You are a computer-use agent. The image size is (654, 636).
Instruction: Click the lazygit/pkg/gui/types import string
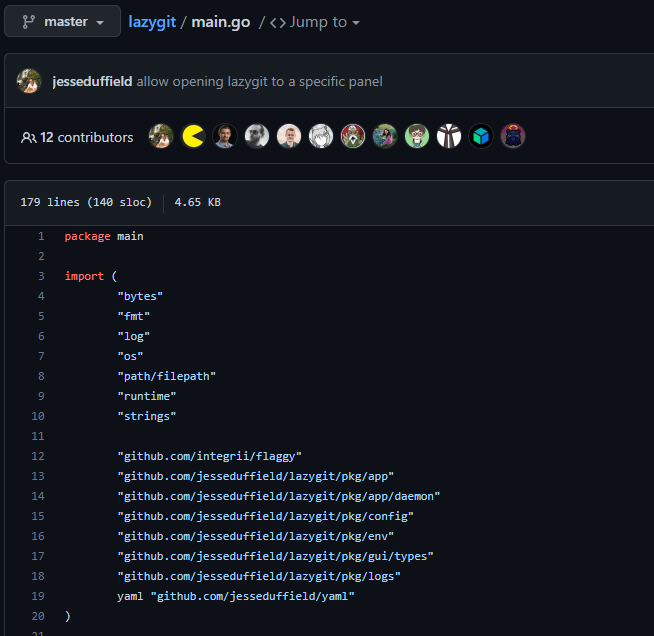(275, 556)
